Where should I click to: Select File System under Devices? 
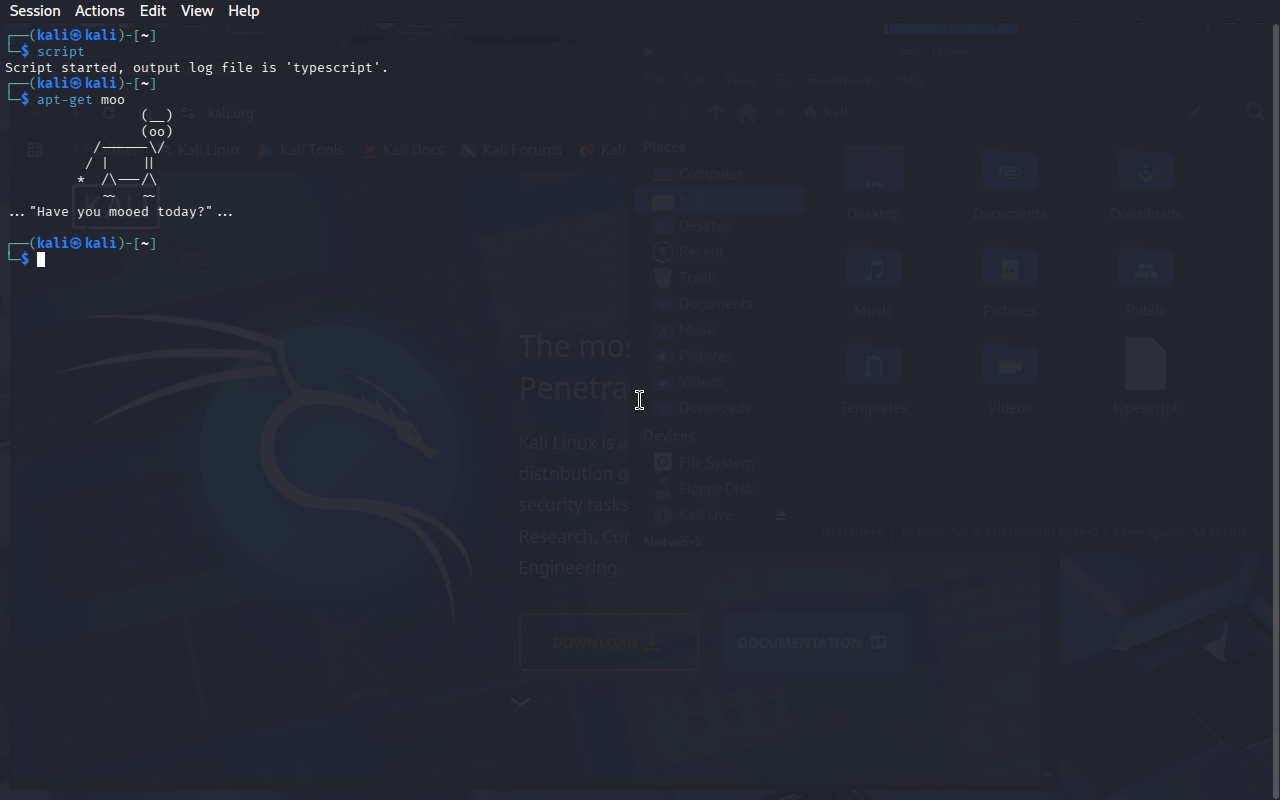[x=715, y=463]
